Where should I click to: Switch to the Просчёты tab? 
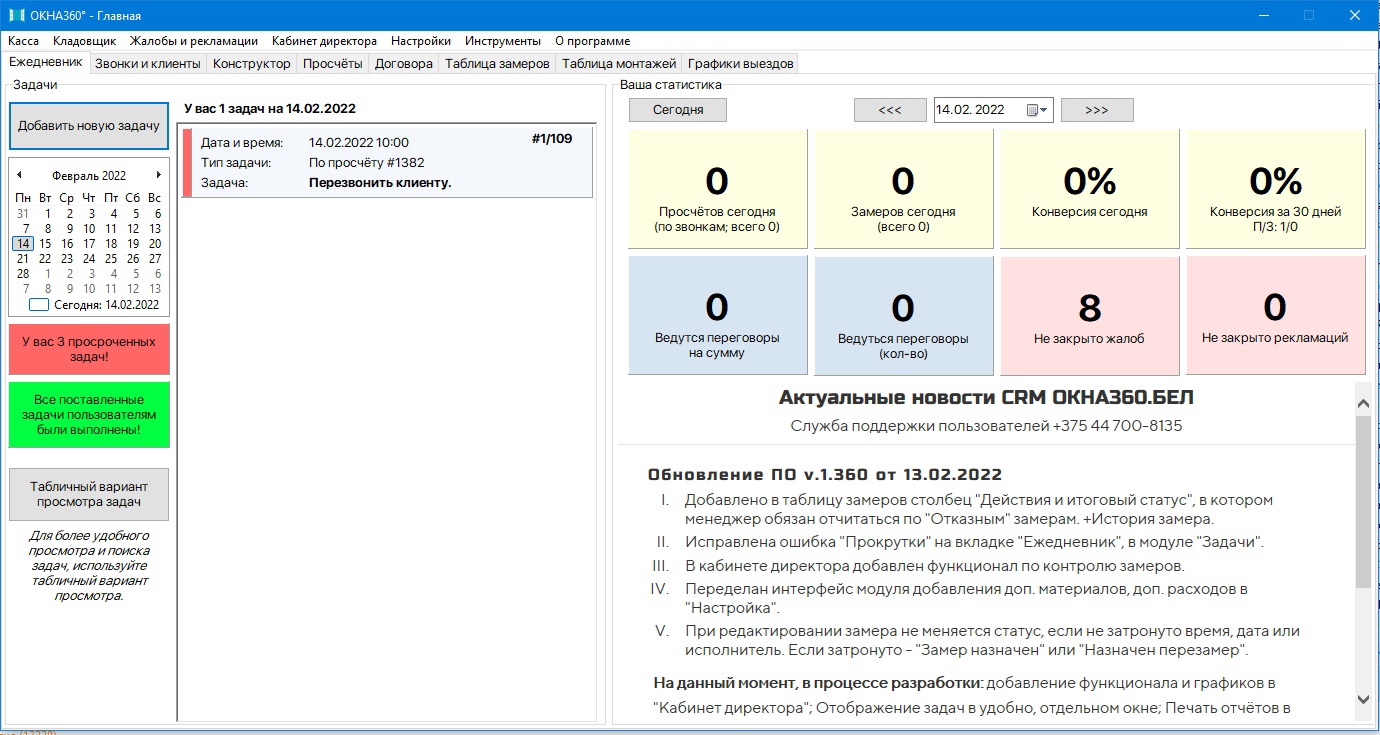(x=333, y=64)
